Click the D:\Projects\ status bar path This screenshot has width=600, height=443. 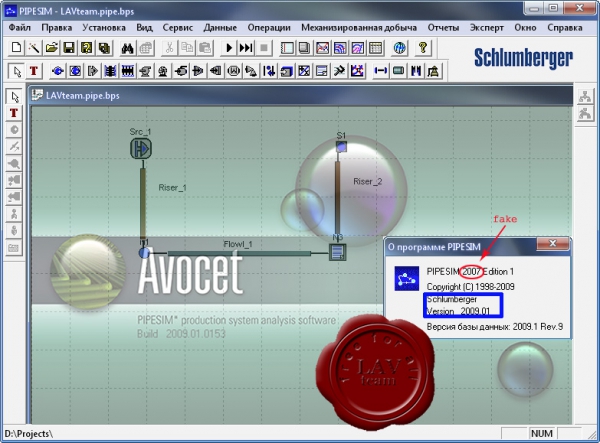coord(29,434)
